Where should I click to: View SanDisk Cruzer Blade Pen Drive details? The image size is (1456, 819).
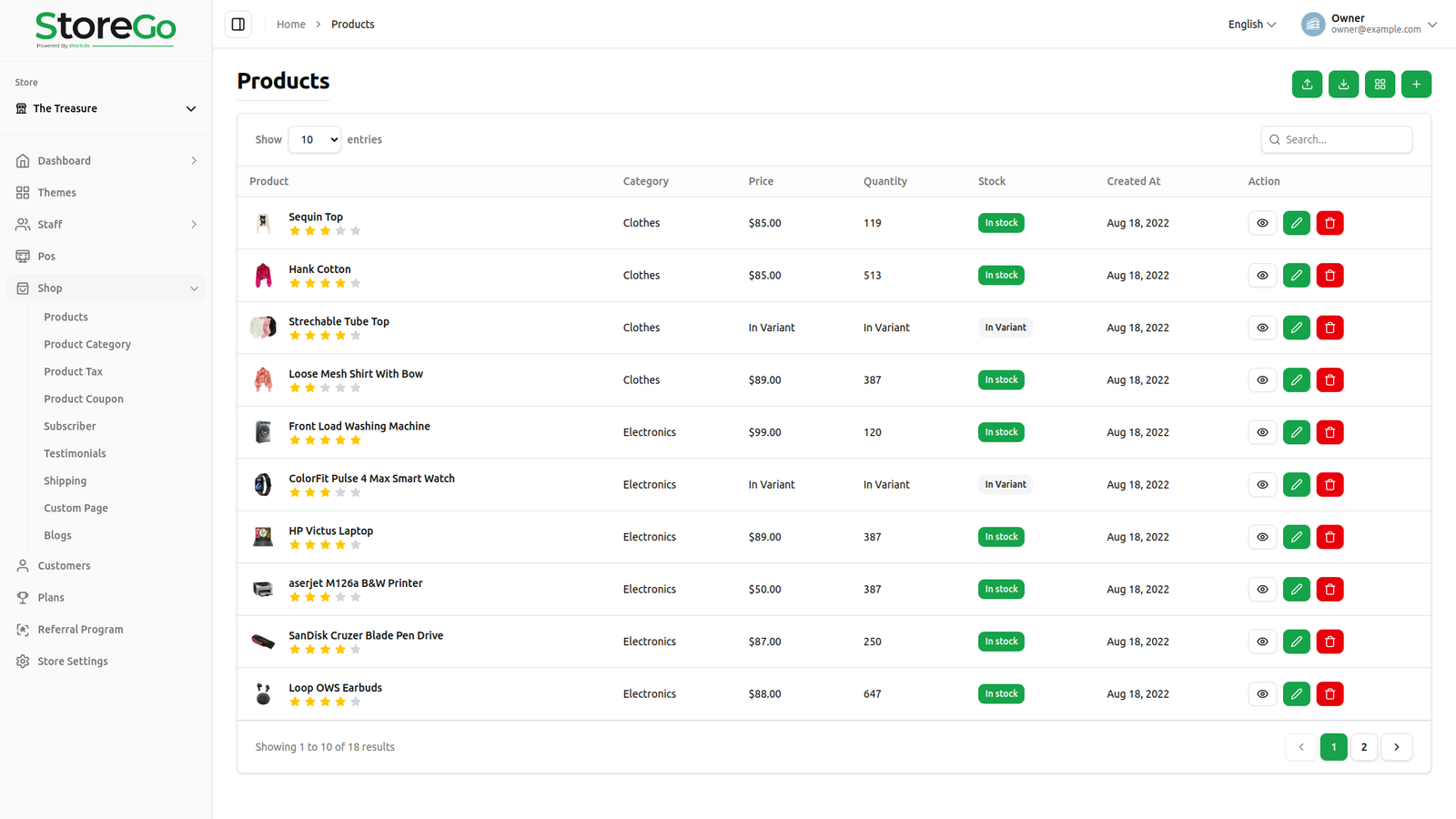(x=1262, y=642)
